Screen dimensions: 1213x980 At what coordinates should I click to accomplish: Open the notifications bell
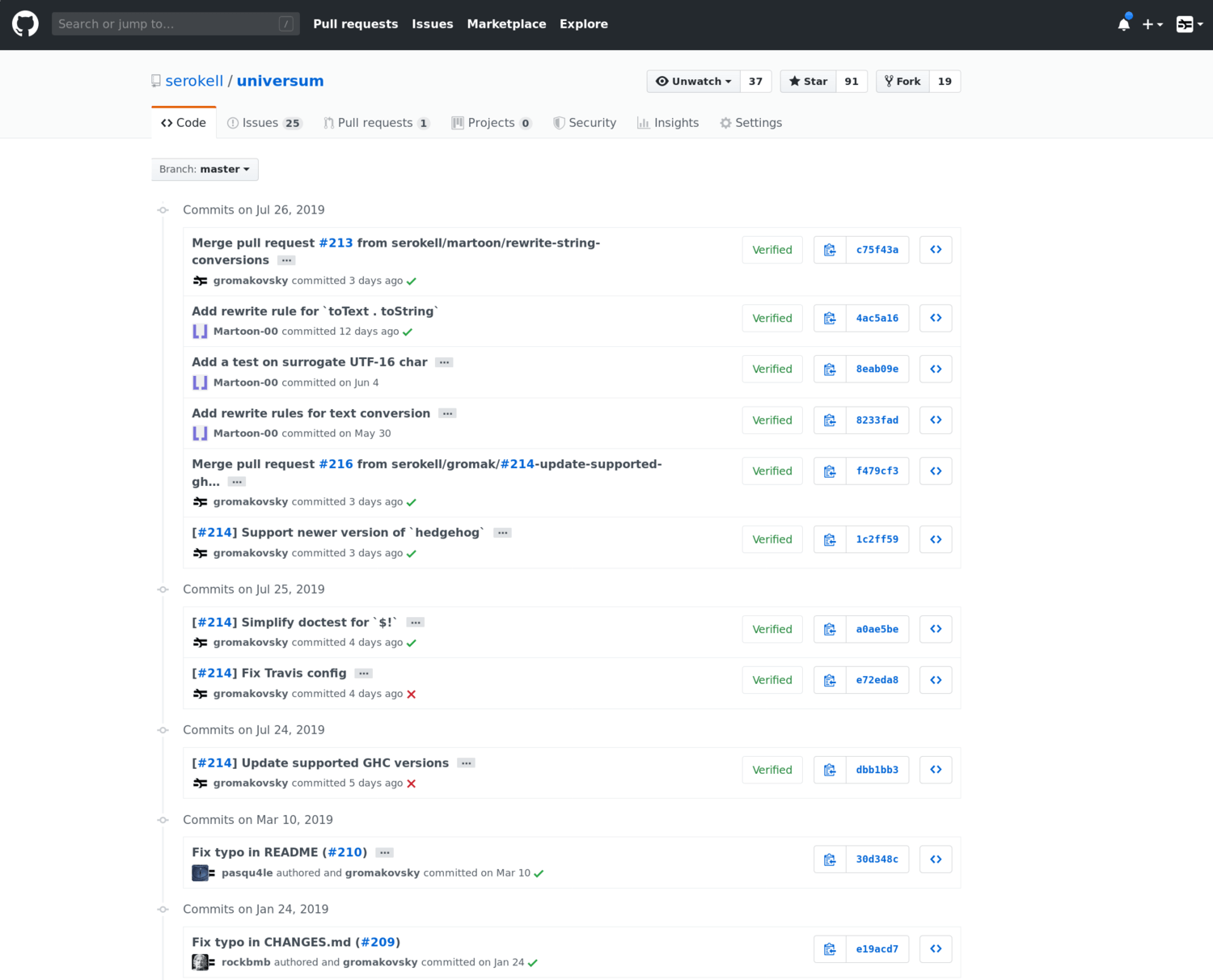1124,24
